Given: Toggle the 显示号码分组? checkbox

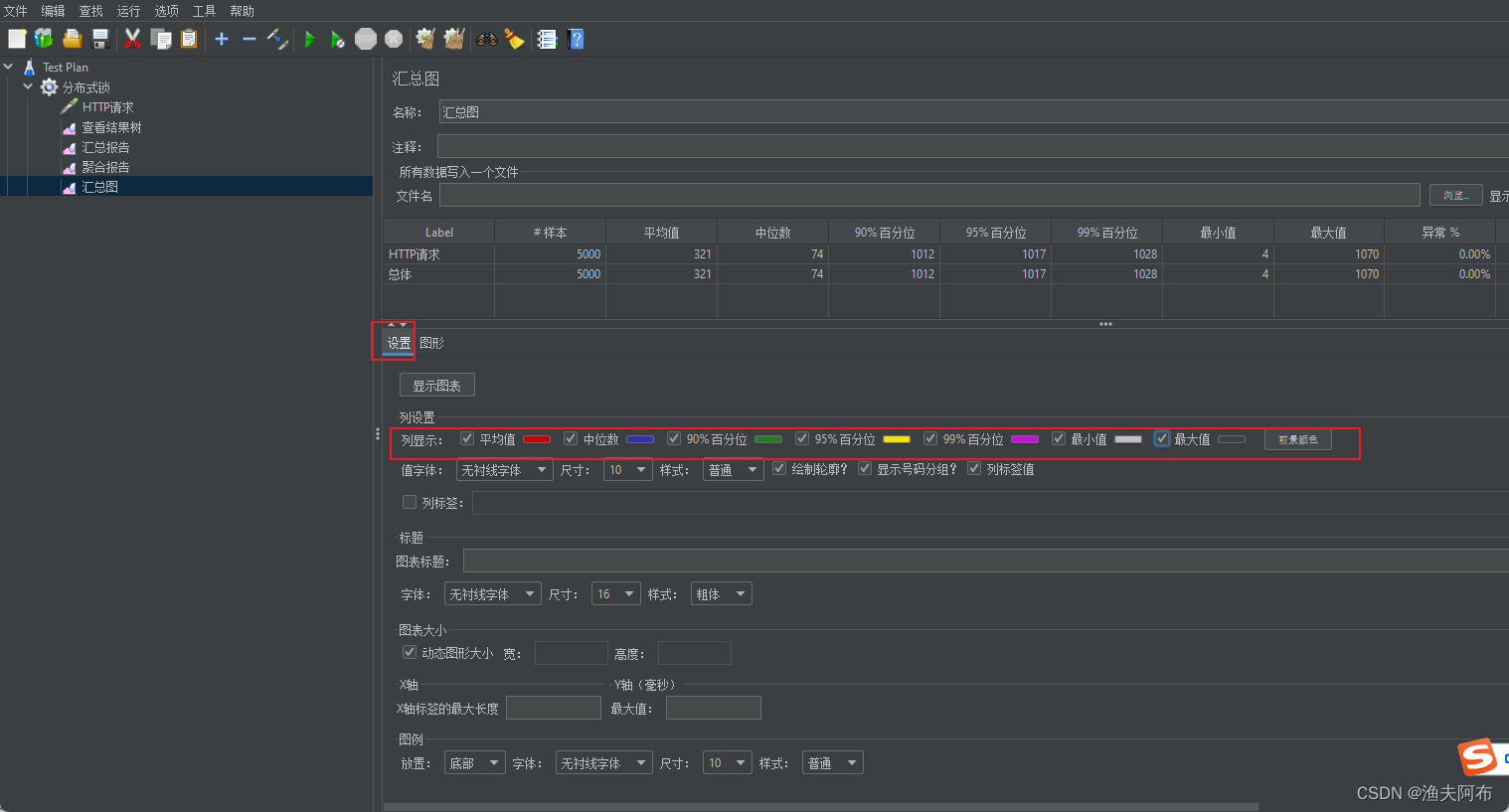Looking at the screenshot, I should 865,468.
